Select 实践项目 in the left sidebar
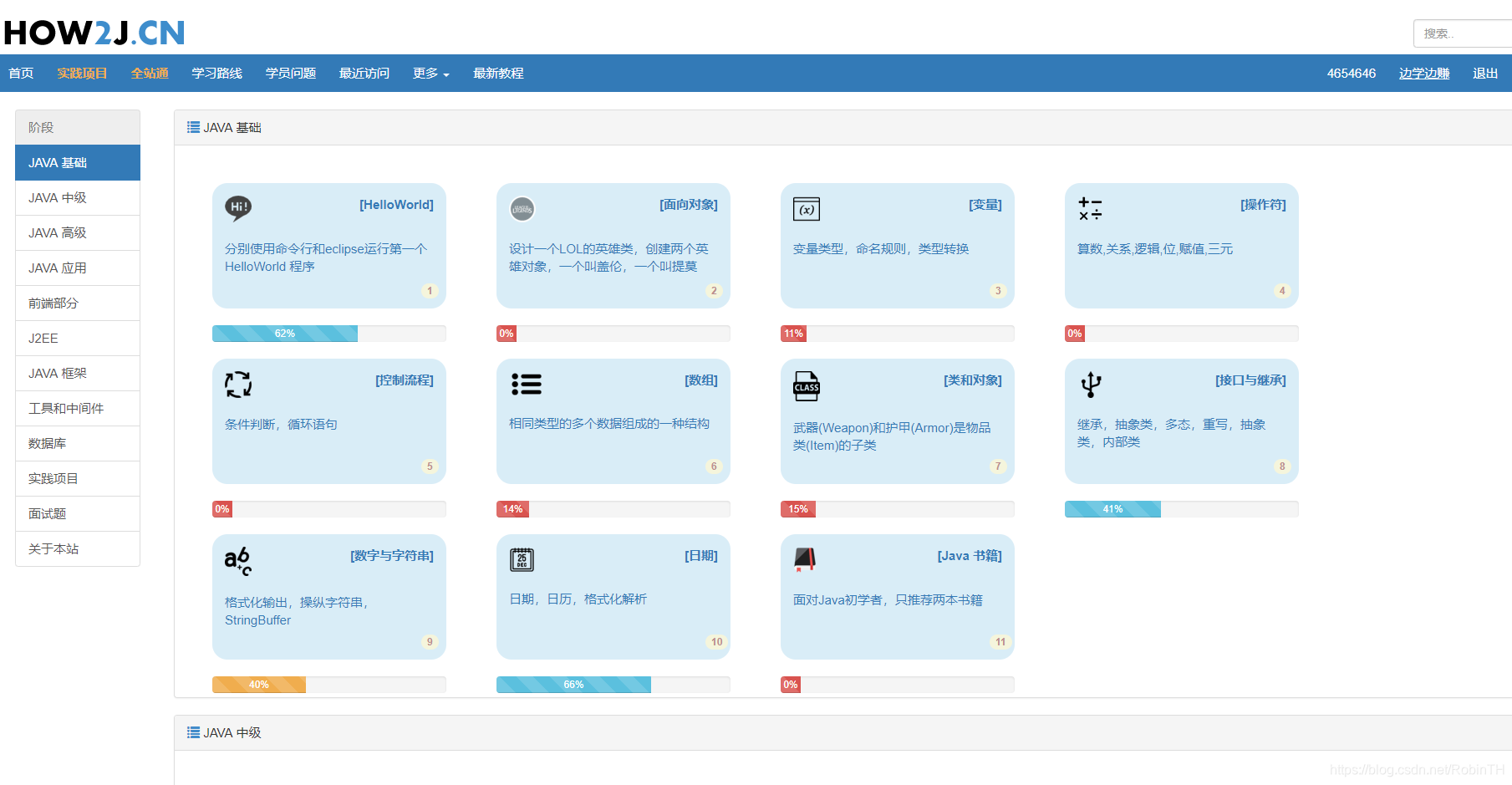The height and width of the screenshot is (785, 1512). (78, 479)
